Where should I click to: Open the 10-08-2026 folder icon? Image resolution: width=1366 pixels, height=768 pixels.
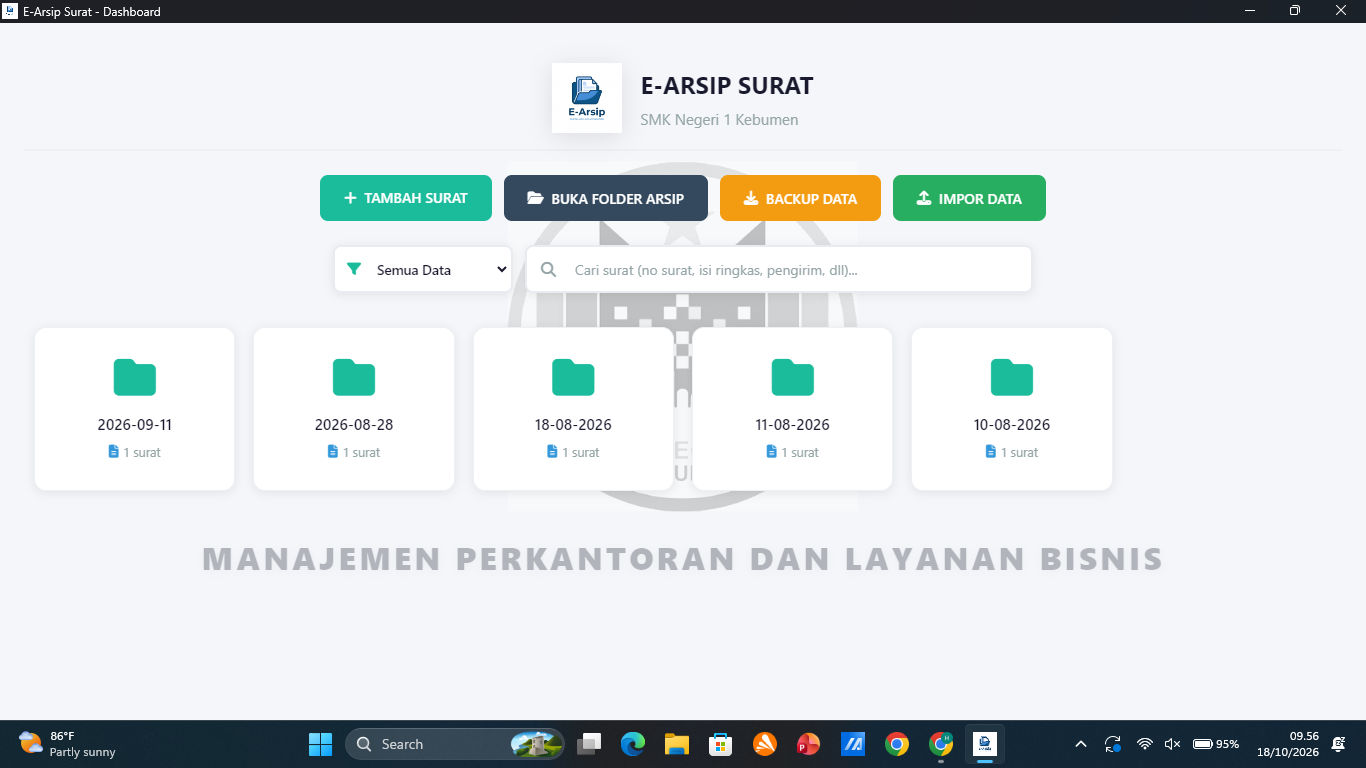tap(1012, 377)
